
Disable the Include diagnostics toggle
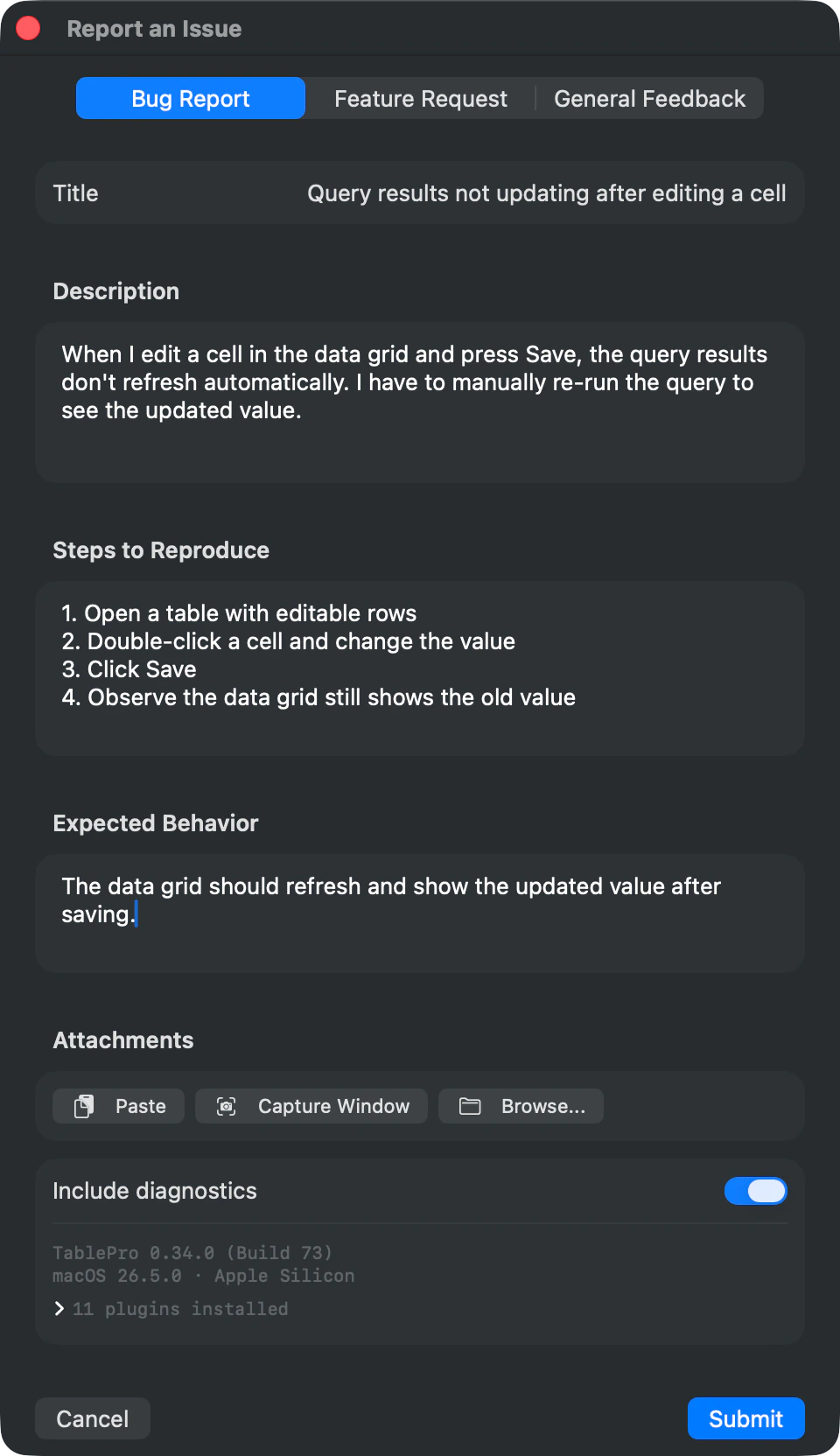756,1191
